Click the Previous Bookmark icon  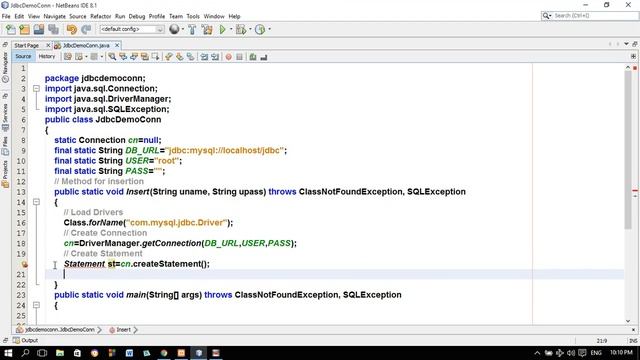pos(169,57)
